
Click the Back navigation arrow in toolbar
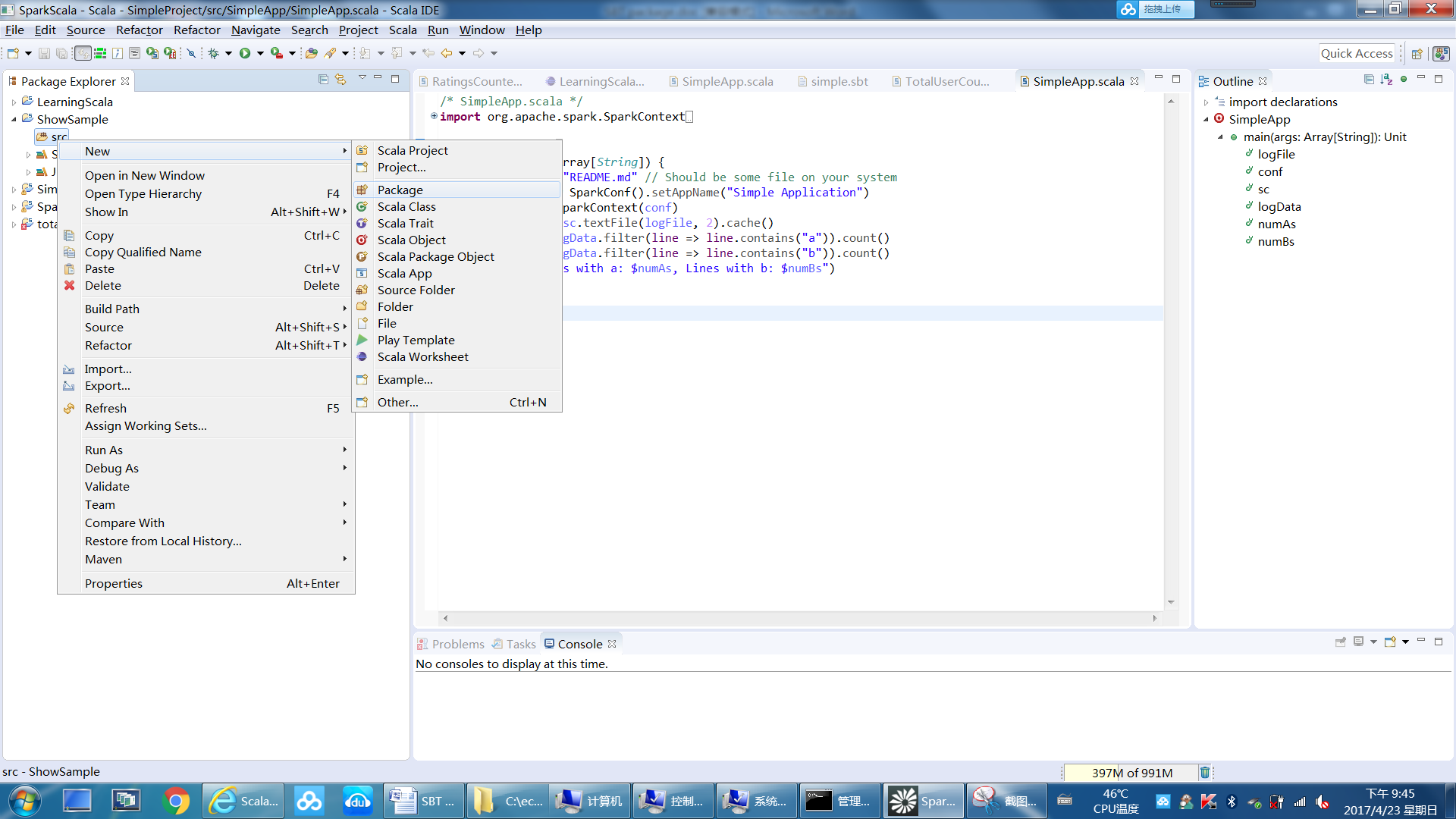coord(447,53)
